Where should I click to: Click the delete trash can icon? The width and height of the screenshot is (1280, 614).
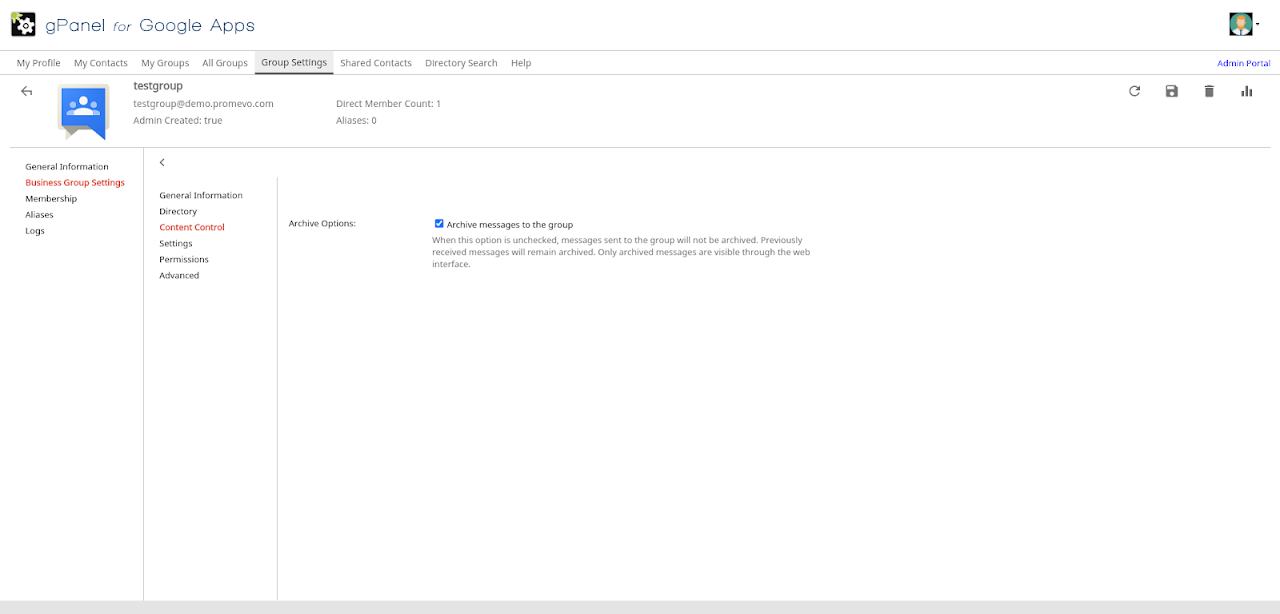[1209, 91]
